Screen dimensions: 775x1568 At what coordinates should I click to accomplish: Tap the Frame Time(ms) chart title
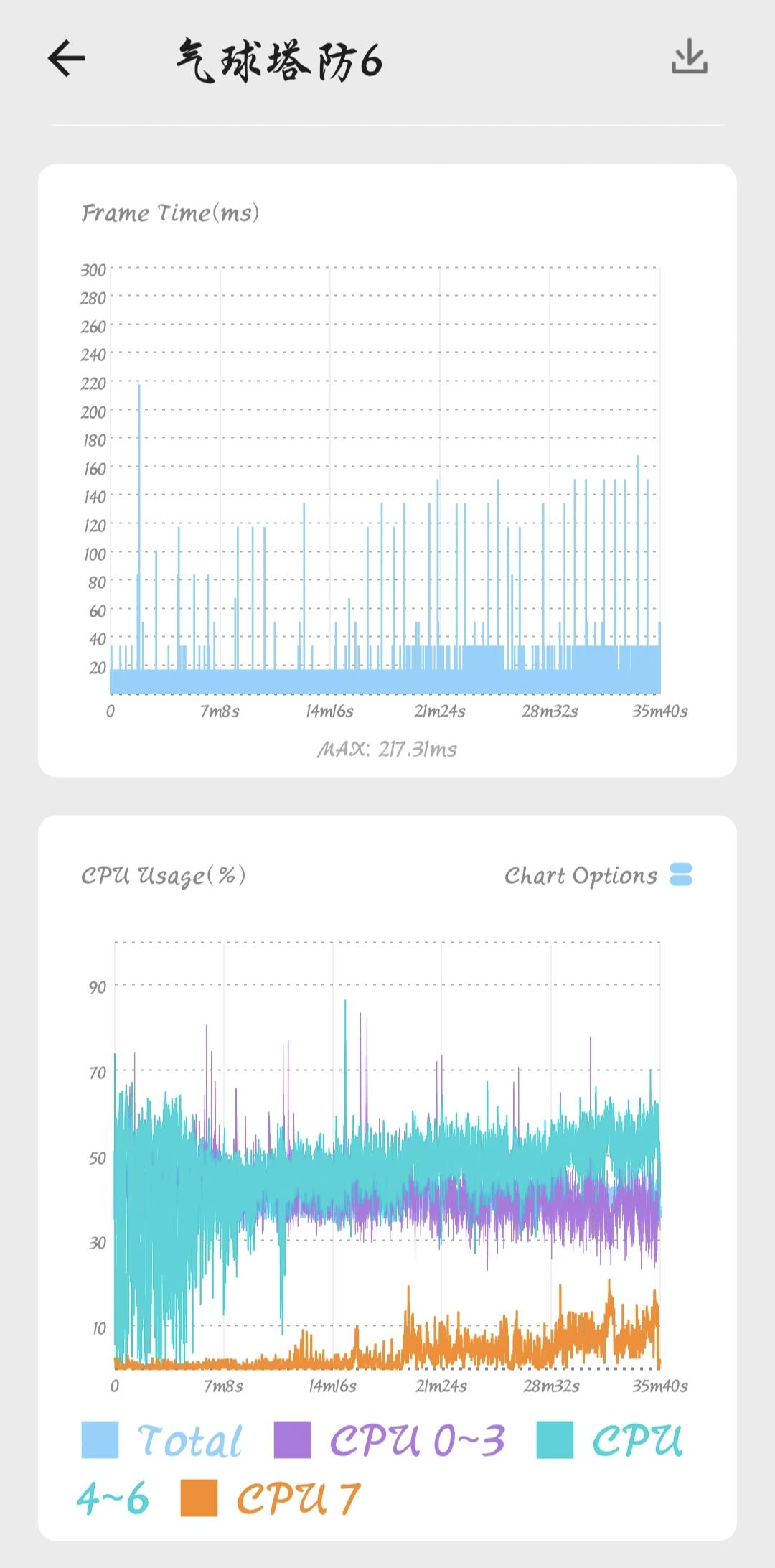click(x=170, y=213)
